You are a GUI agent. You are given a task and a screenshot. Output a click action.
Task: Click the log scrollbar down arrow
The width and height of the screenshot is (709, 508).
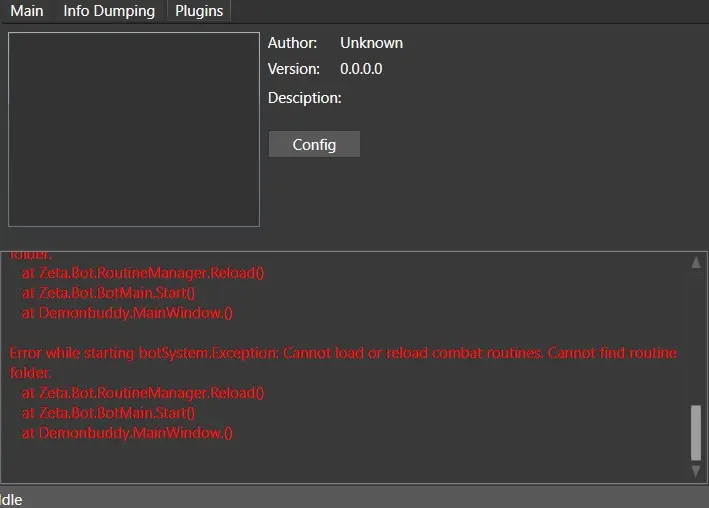pyautogui.click(x=696, y=470)
